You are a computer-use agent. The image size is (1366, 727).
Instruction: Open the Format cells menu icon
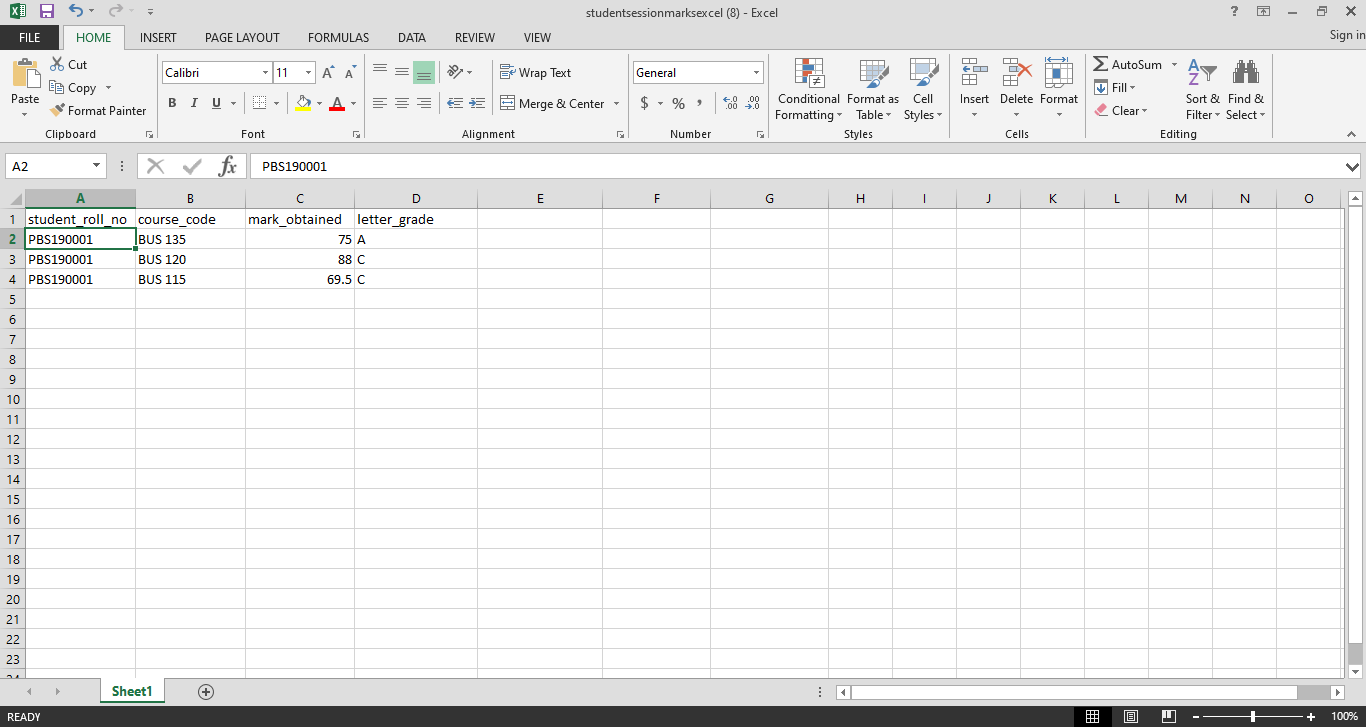coord(1058,74)
